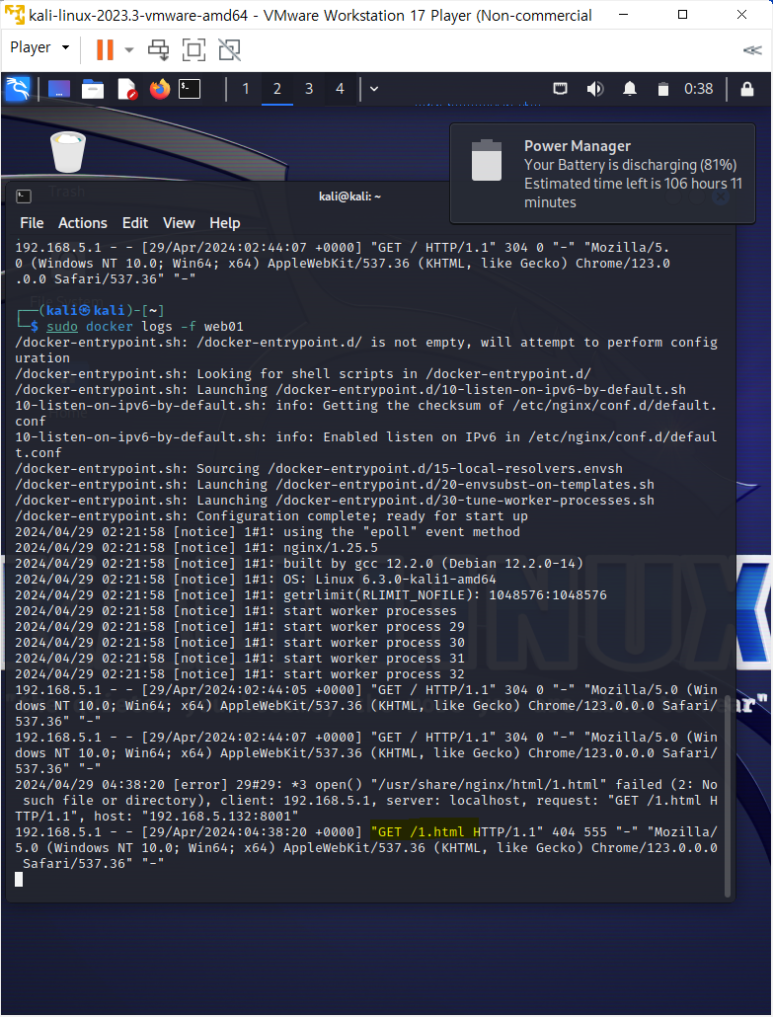Click the "nginx/1.25.5" log line
Screen dimensions: 773x1017
coord(197,547)
